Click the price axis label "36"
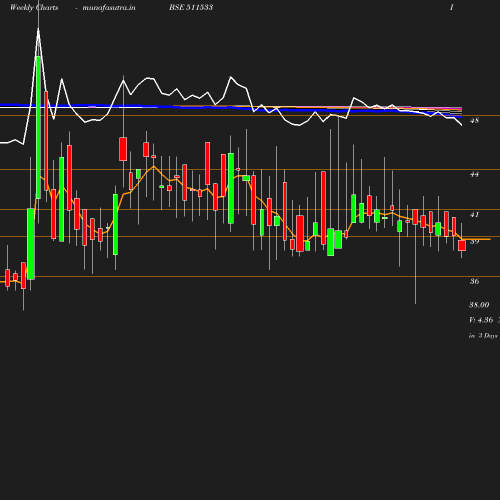The image size is (500, 500). pyautogui.click(x=474, y=281)
